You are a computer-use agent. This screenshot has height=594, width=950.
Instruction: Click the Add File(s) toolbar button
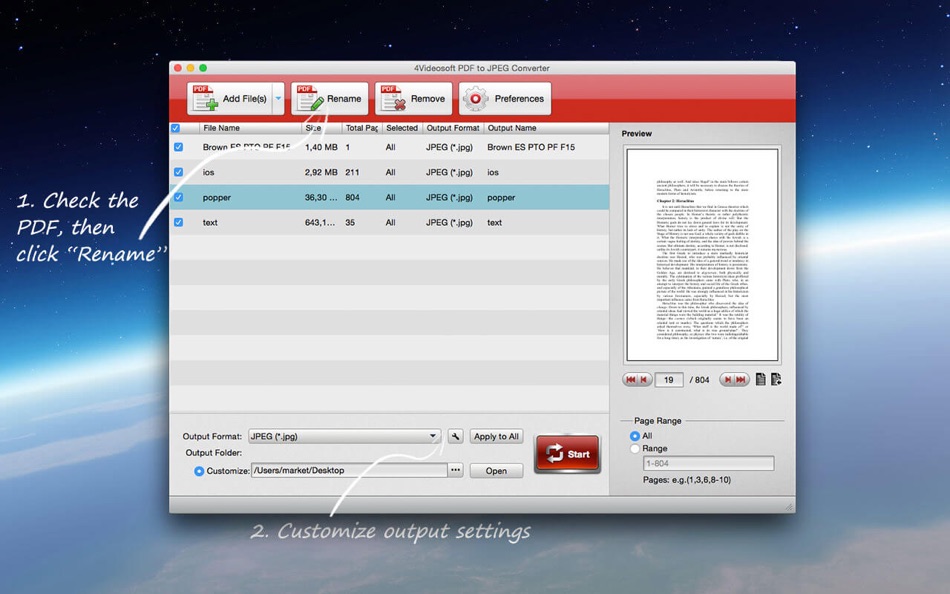[x=230, y=99]
